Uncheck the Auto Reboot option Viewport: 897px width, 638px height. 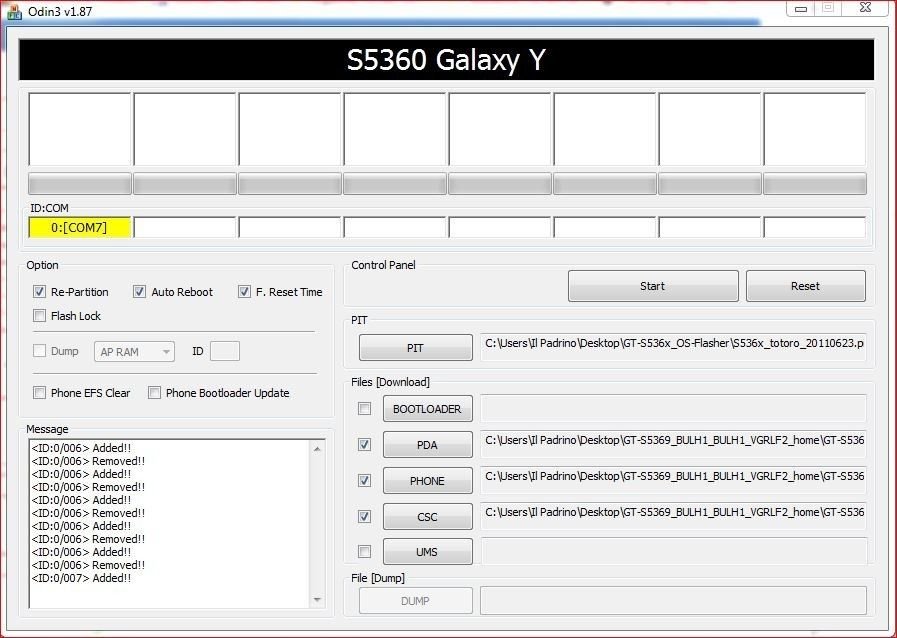click(140, 292)
